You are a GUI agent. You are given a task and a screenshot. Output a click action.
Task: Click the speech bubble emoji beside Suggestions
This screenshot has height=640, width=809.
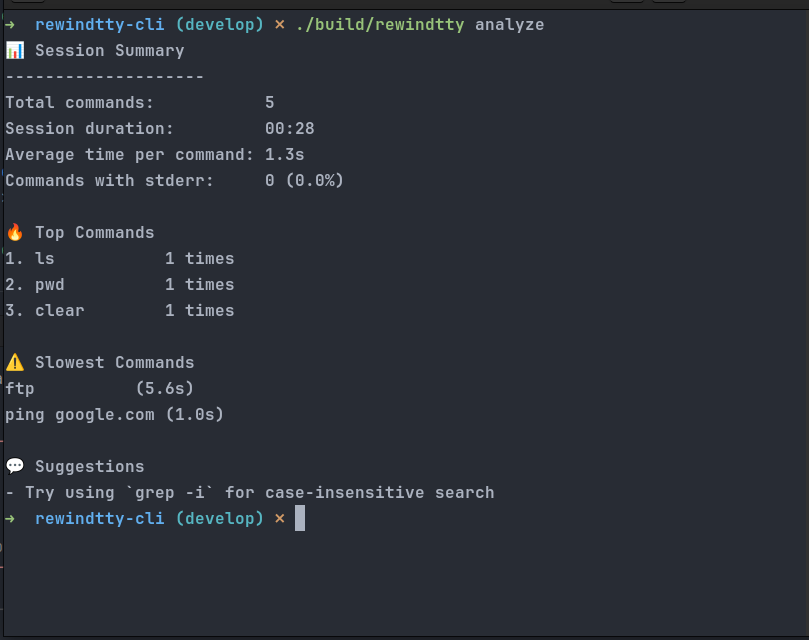tap(15, 466)
